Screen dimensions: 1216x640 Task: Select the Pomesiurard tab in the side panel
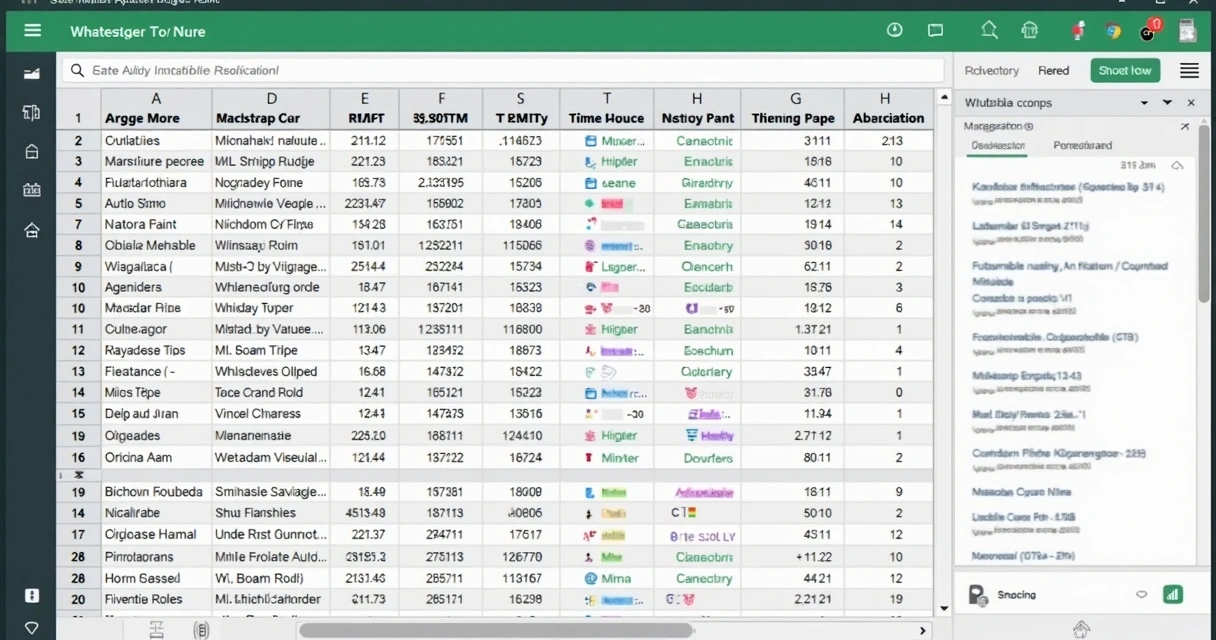[x=1083, y=146]
